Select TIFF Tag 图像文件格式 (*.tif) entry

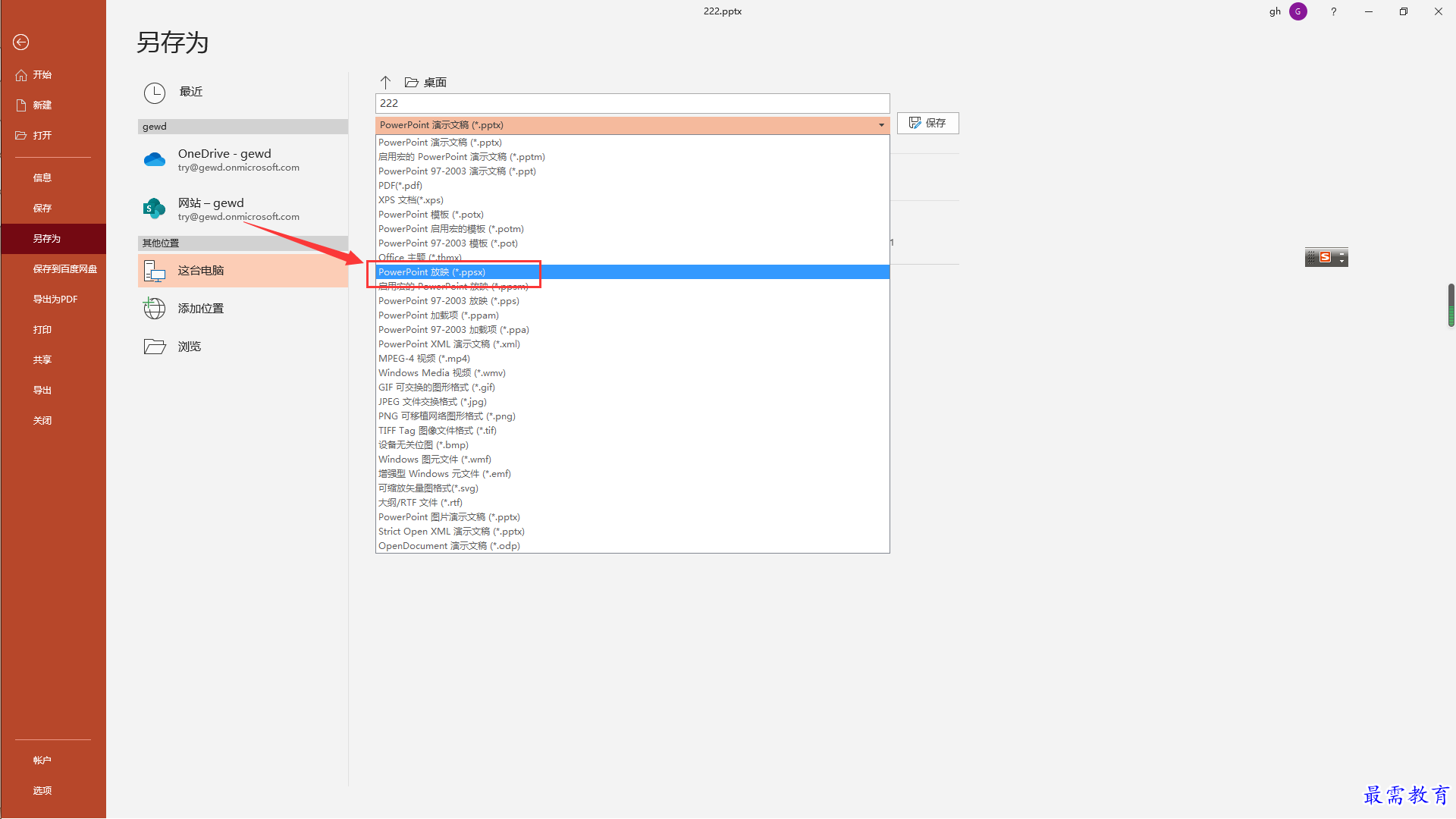[632, 431]
